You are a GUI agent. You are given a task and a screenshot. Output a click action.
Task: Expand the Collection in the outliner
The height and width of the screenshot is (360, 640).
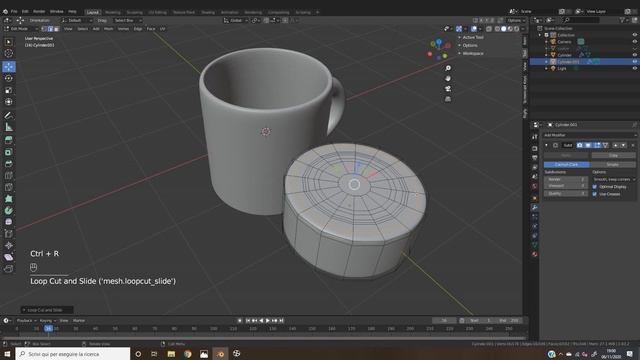tap(540, 35)
